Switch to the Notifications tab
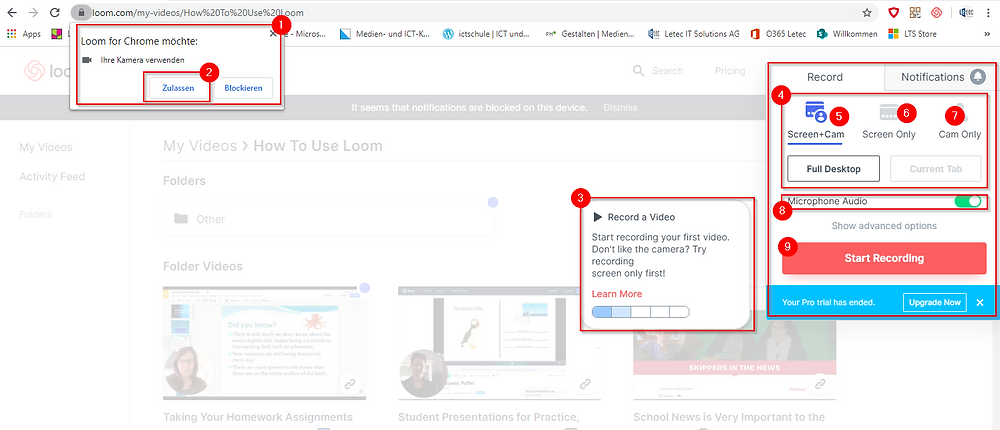The image size is (1000, 430). coord(939,77)
